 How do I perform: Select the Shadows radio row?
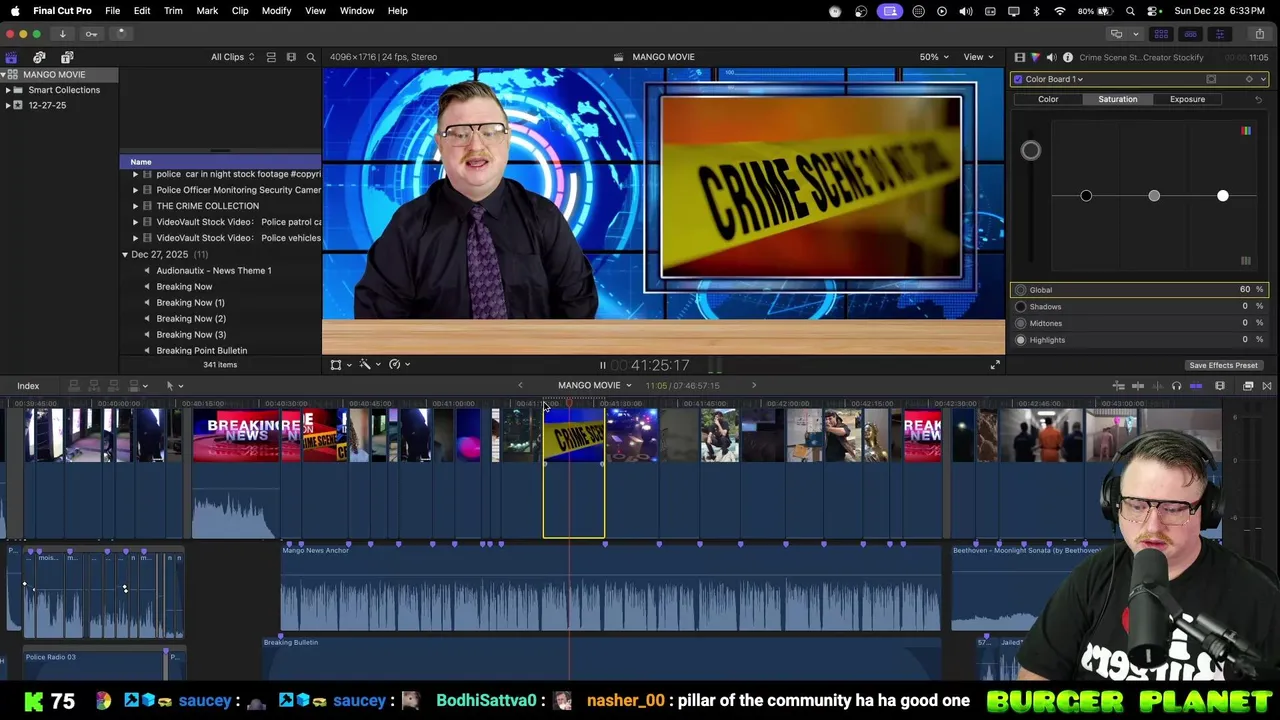(x=1139, y=307)
